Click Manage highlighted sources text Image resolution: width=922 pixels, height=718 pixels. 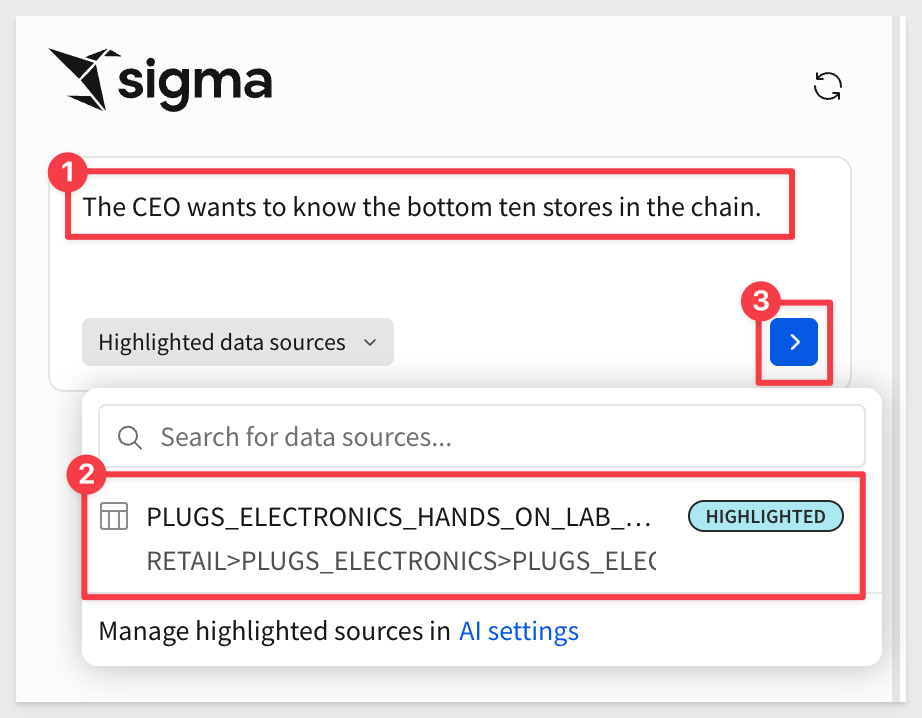(275, 631)
